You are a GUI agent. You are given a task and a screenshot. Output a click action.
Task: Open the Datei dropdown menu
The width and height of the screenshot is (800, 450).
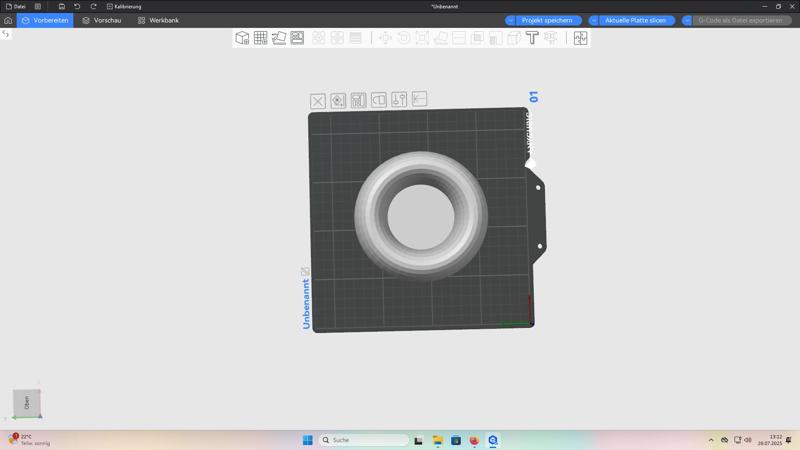(16, 6)
